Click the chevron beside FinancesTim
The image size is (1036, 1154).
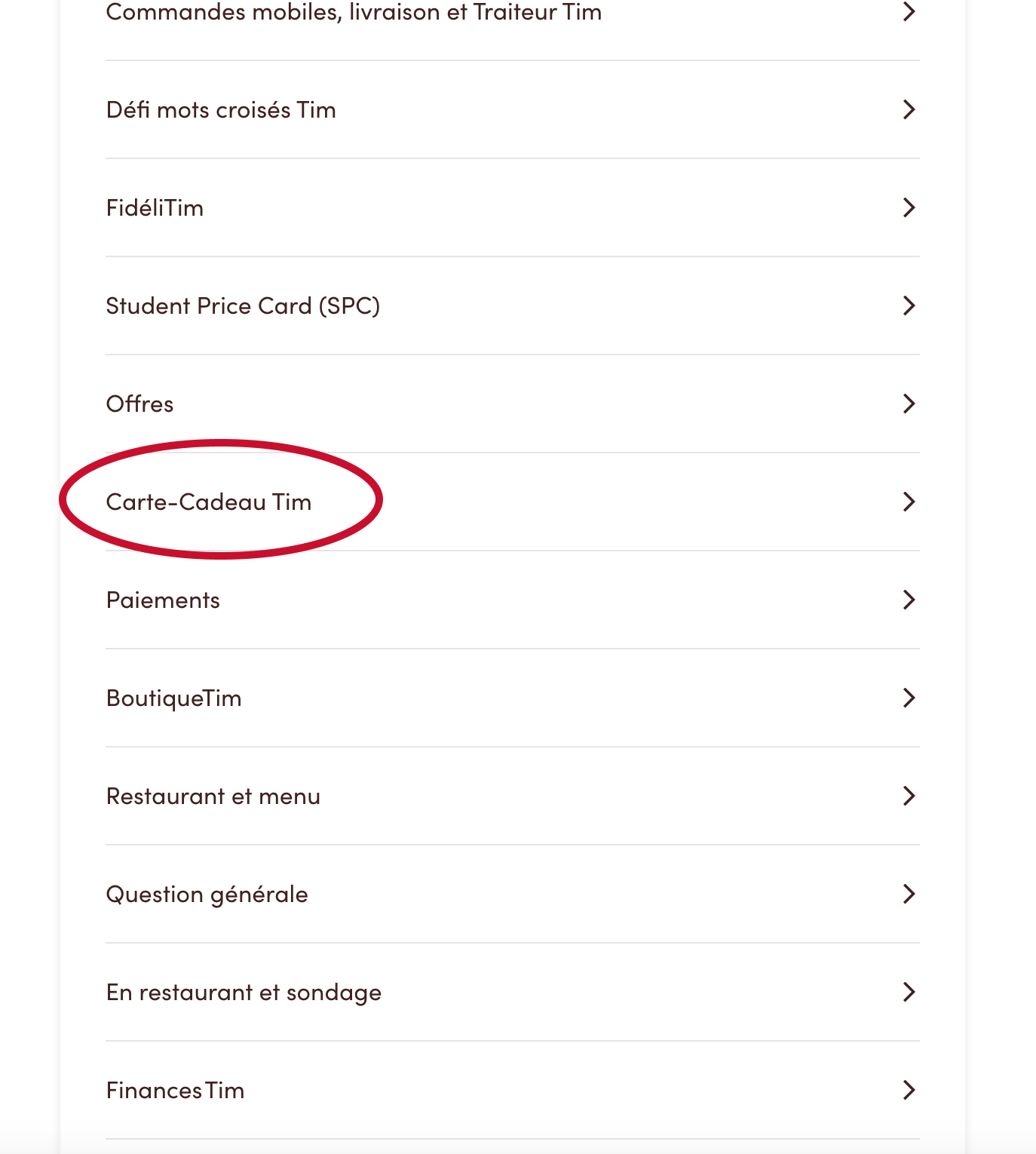(x=909, y=1091)
